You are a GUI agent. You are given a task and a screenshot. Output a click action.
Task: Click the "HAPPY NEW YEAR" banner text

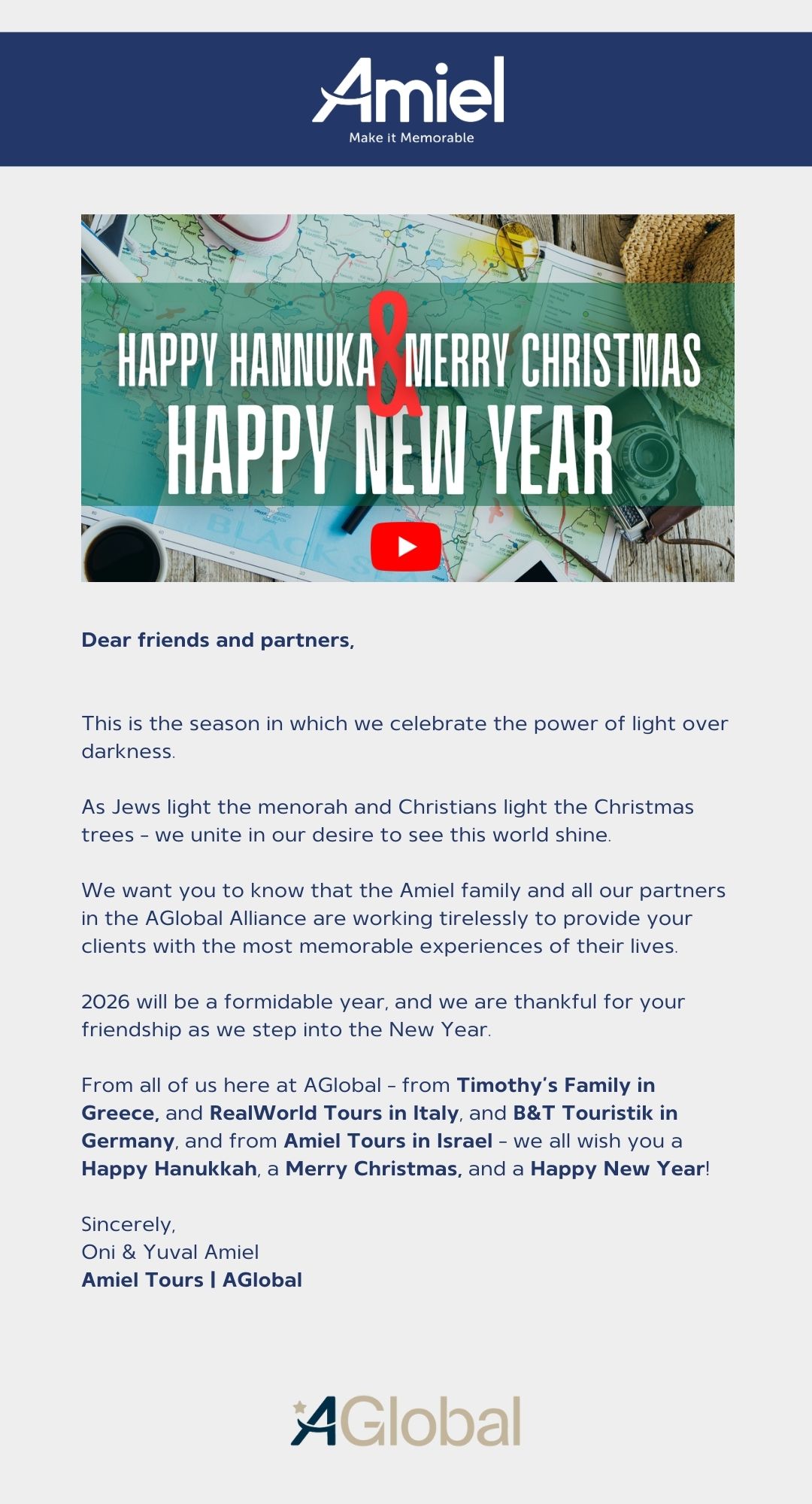click(389, 451)
